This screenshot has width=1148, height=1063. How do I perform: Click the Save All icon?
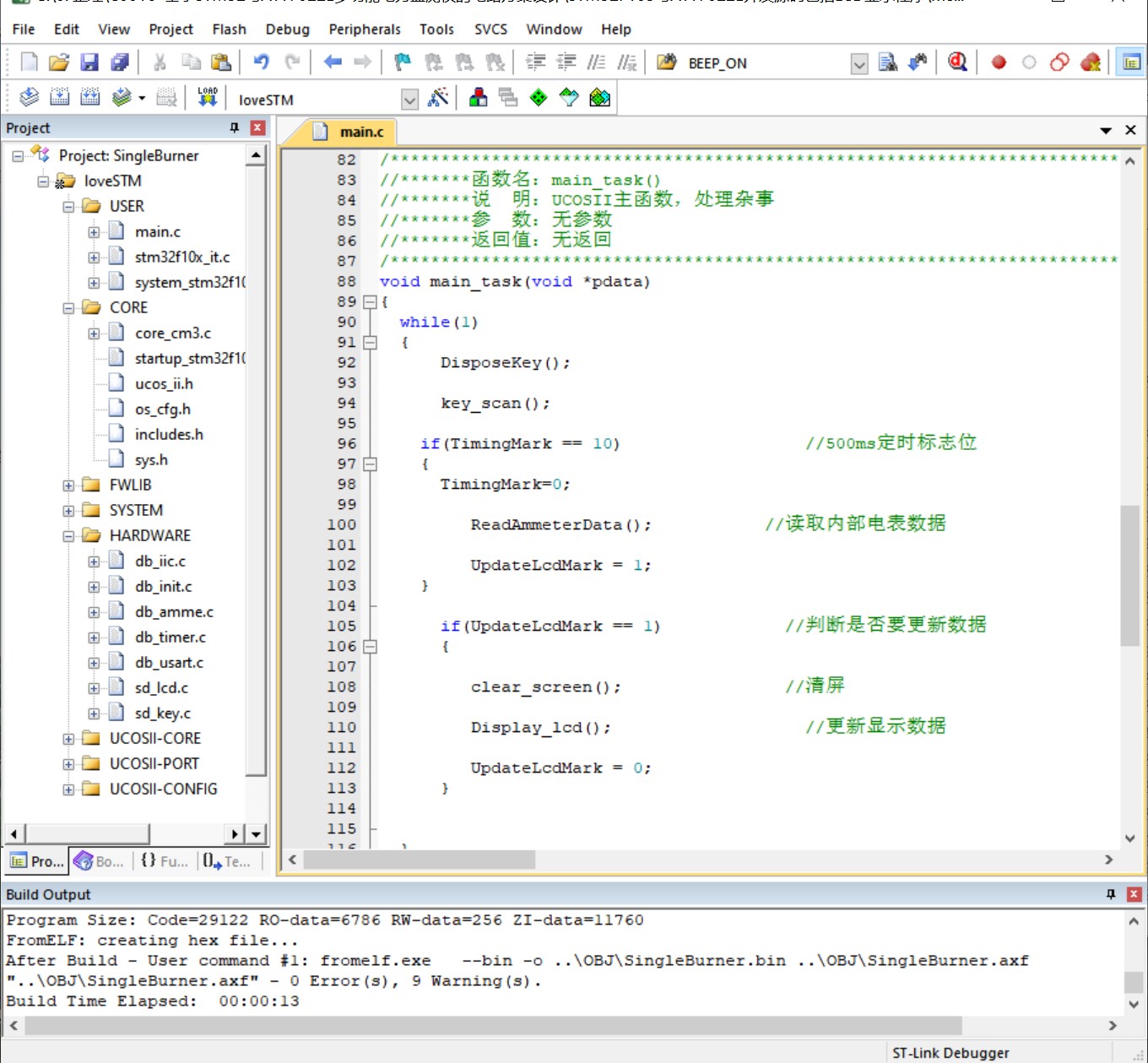click(120, 62)
